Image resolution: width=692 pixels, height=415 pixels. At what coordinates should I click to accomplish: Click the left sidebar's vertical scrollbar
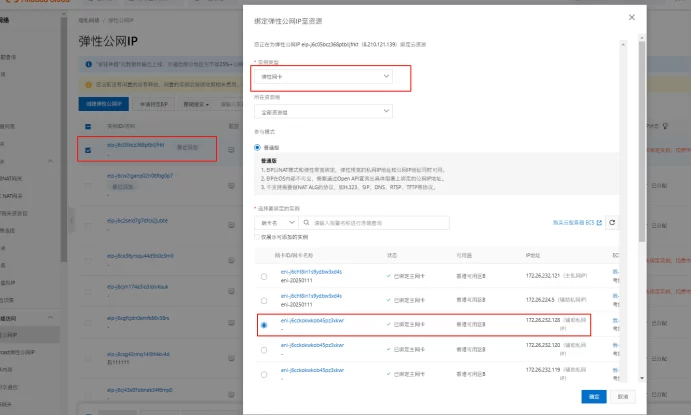pos(64,139)
